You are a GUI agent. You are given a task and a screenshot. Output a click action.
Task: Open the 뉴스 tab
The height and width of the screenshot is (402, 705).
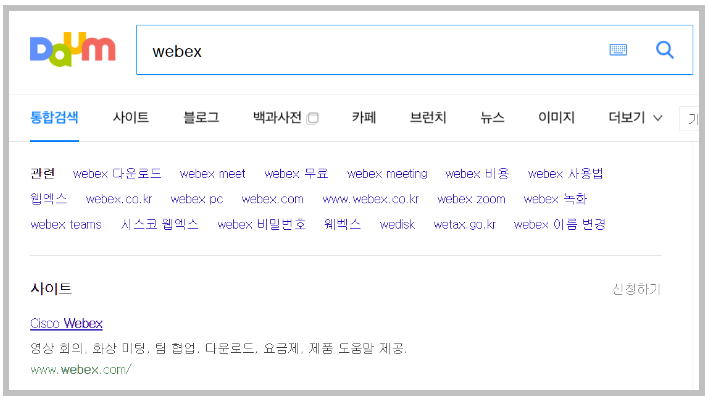[x=492, y=118]
